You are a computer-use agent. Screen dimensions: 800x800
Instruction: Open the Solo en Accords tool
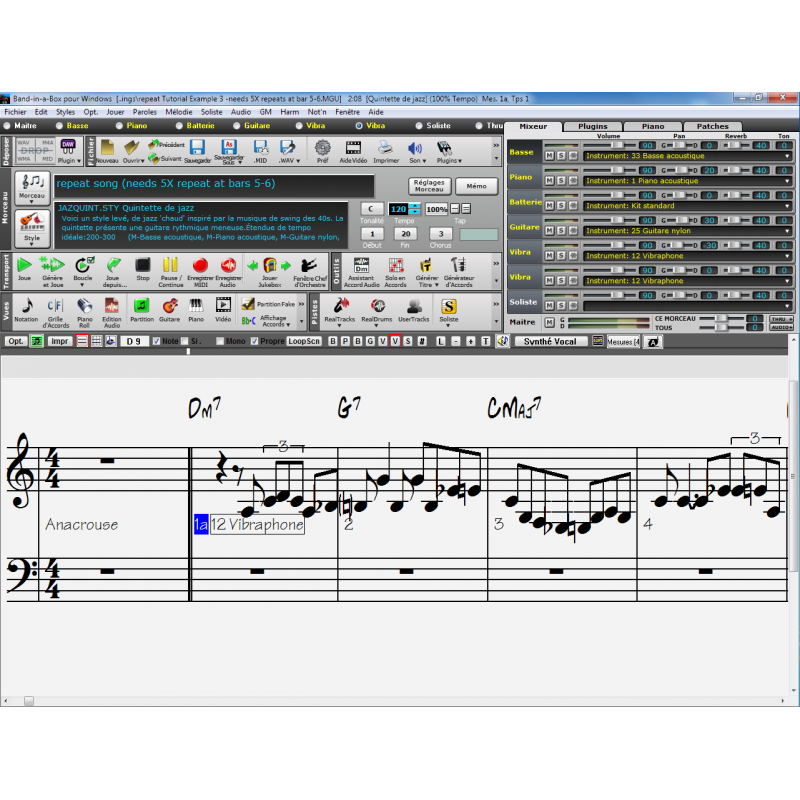click(x=395, y=265)
